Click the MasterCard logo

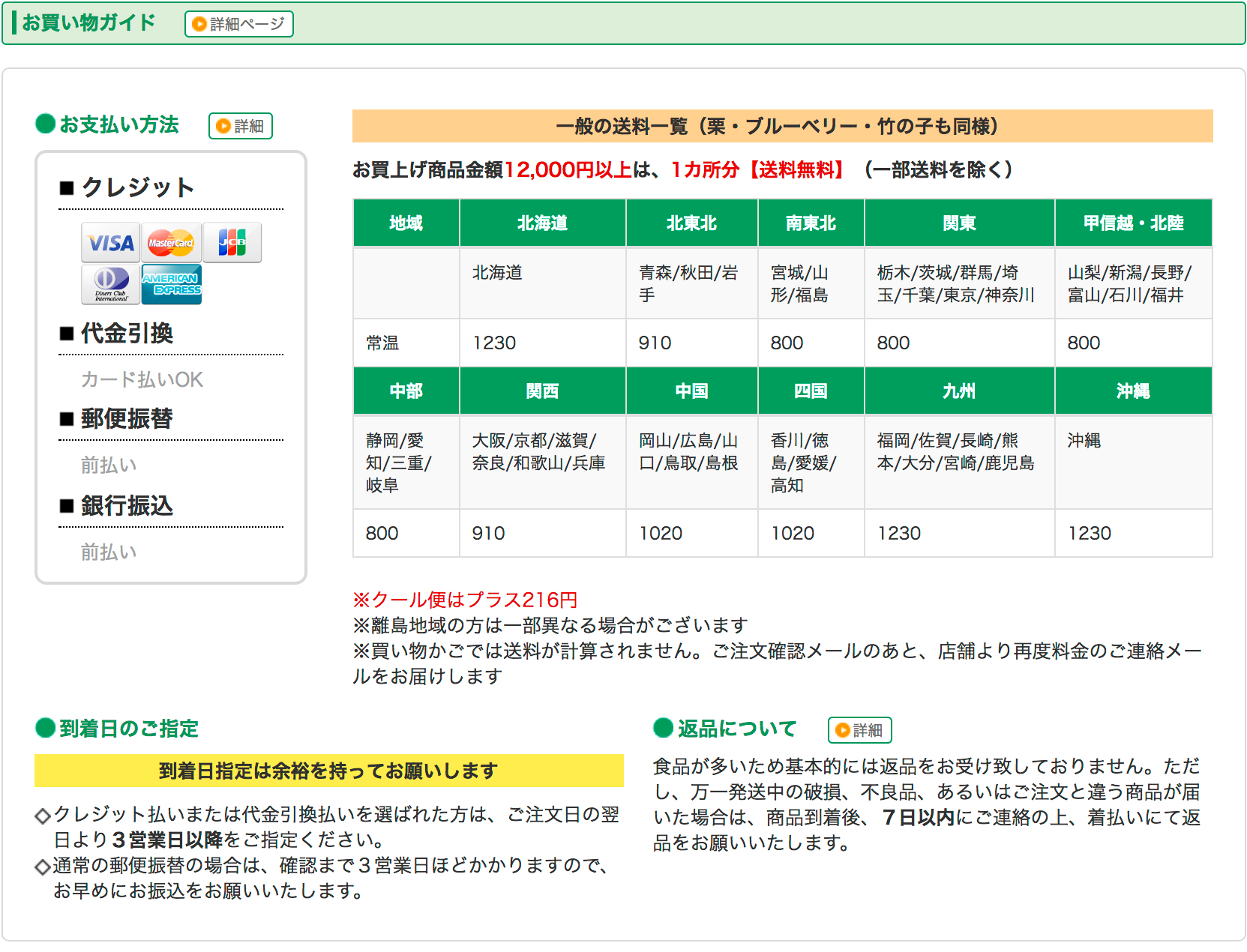coord(171,242)
